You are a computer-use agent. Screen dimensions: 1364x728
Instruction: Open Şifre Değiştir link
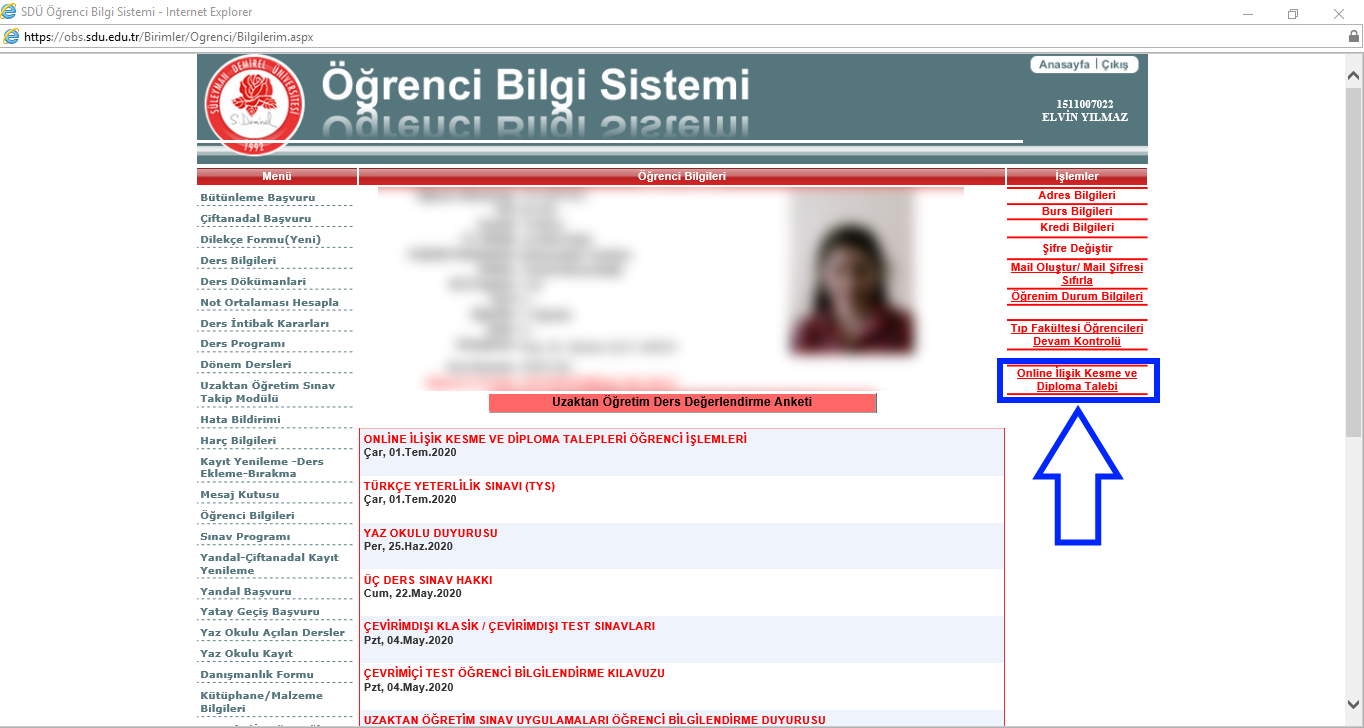(x=1077, y=248)
